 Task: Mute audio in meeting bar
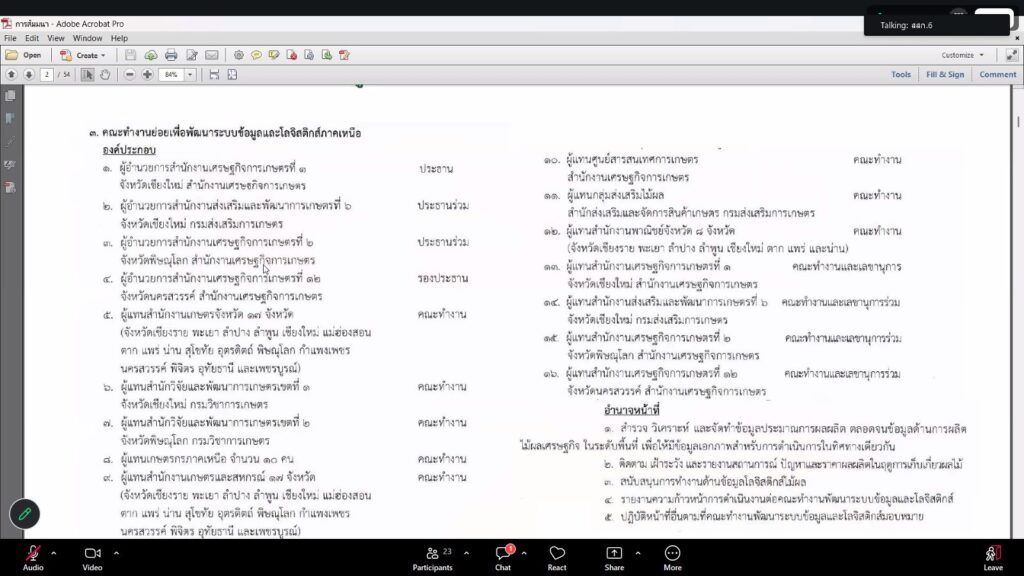click(x=33, y=558)
